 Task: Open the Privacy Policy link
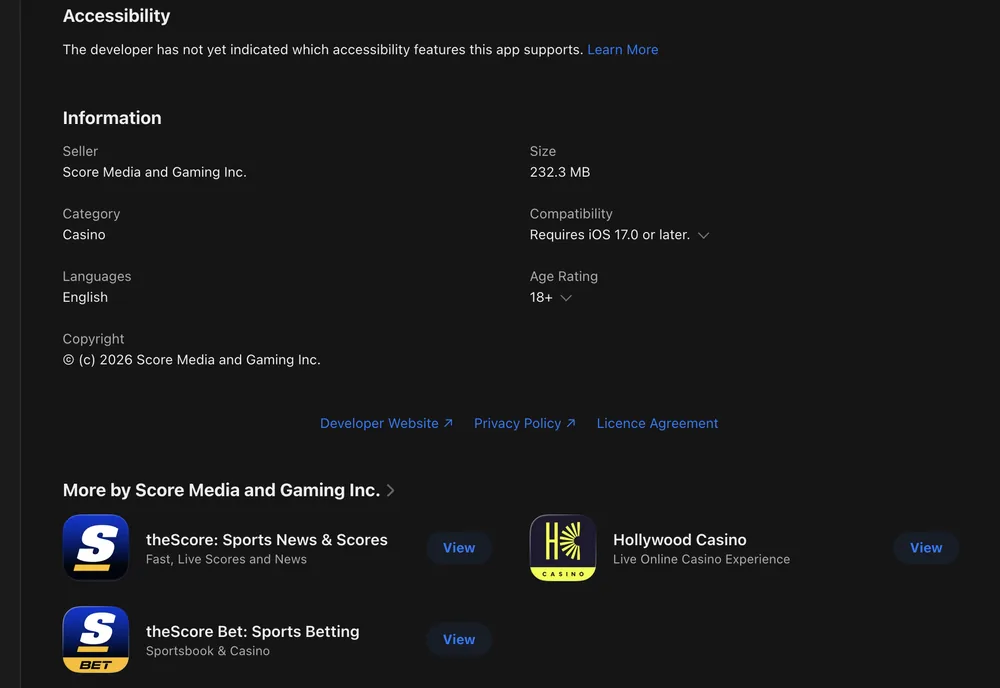pos(524,423)
